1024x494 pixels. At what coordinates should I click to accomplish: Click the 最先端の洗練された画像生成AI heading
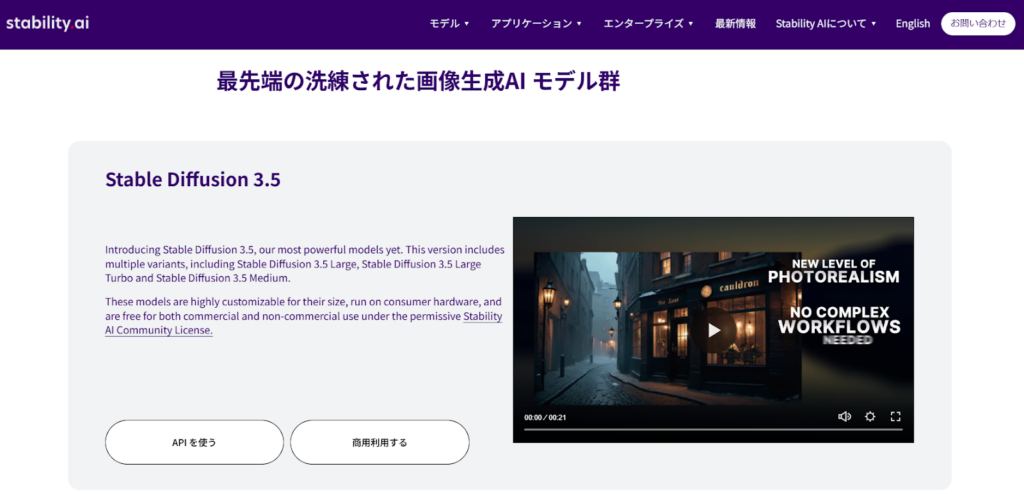[418, 82]
